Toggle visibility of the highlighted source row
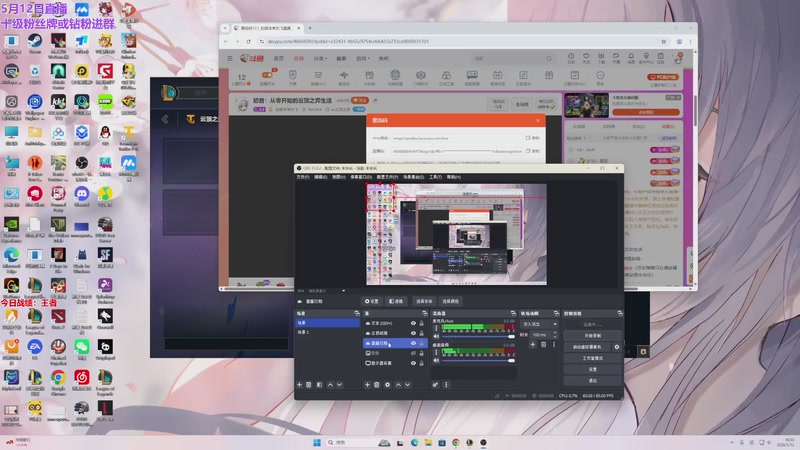800x450 pixels. click(x=413, y=343)
